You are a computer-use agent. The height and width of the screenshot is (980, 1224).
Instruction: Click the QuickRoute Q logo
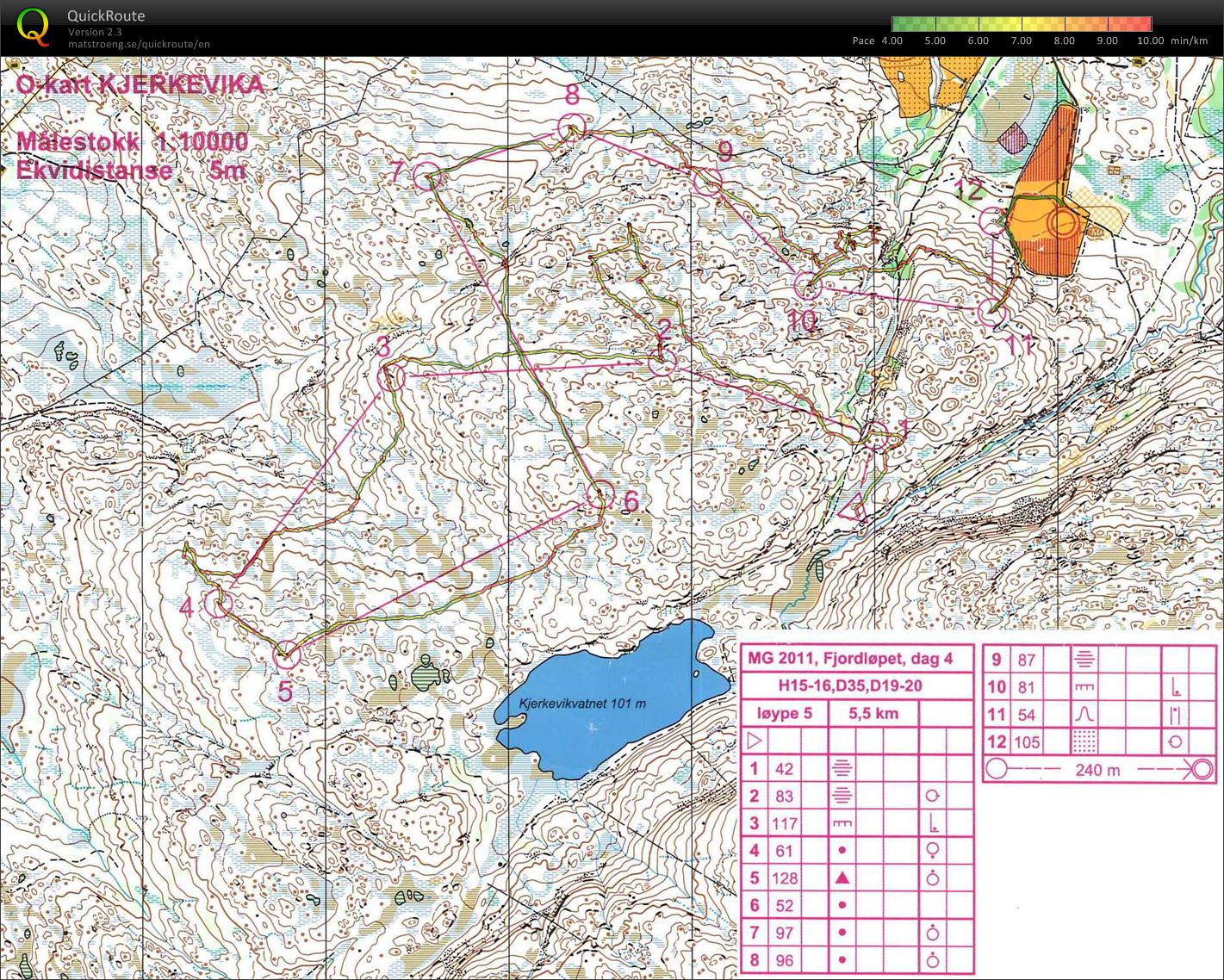click(x=33, y=27)
